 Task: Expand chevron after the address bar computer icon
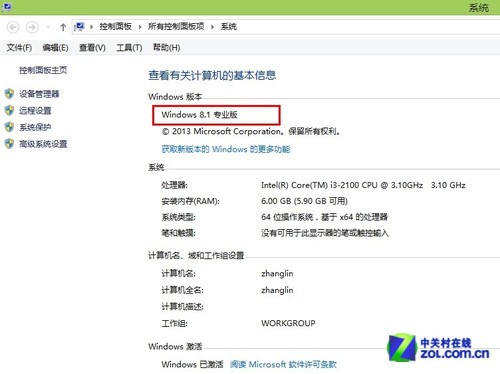(x=91, y=27)
